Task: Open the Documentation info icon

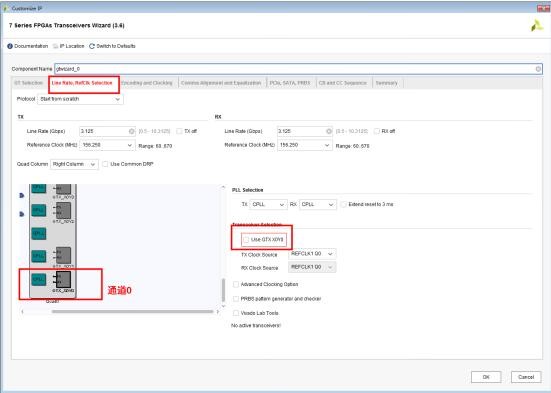Action: pyautogui.click(x=10, y=46)
